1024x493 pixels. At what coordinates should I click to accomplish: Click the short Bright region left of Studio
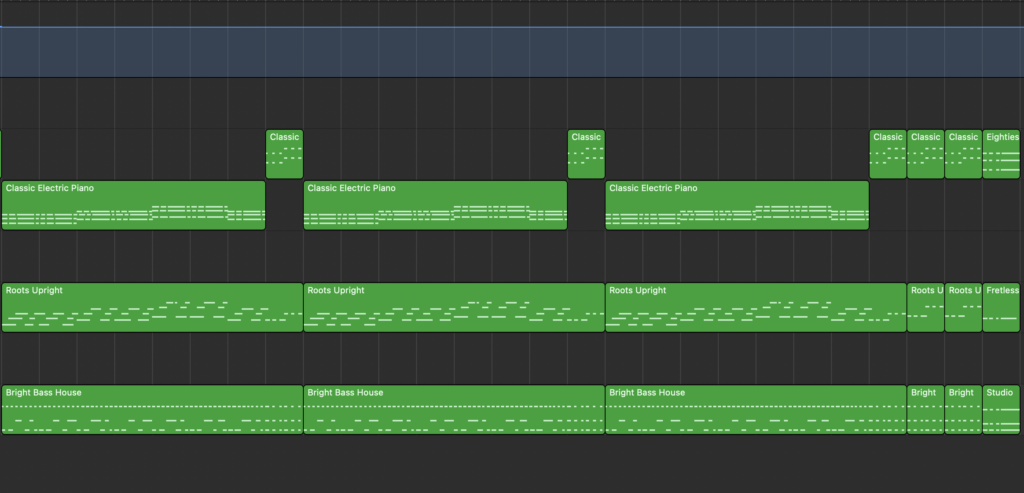tap(963, 410)
